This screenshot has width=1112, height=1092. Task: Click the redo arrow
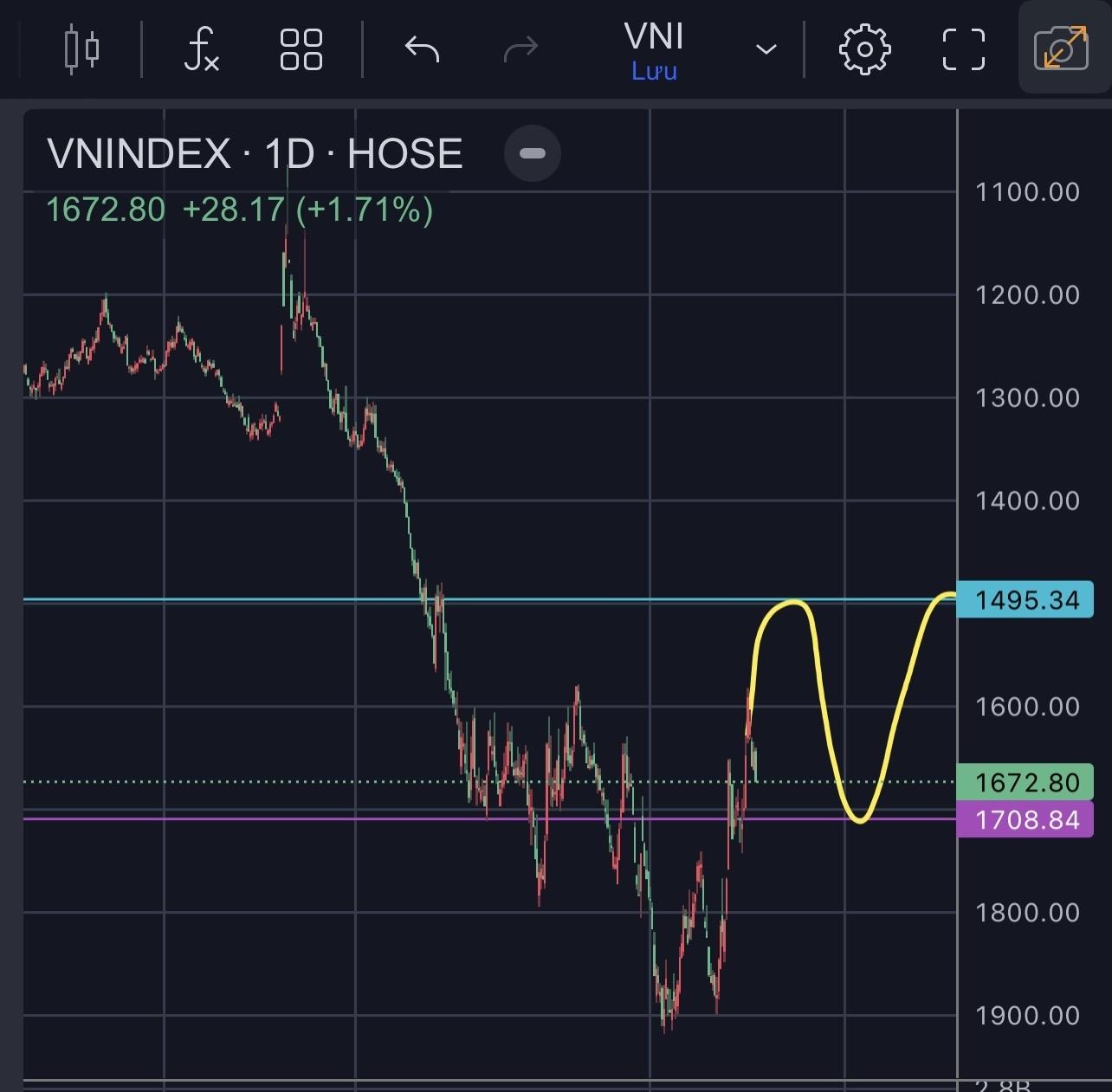tap(520, 48)
